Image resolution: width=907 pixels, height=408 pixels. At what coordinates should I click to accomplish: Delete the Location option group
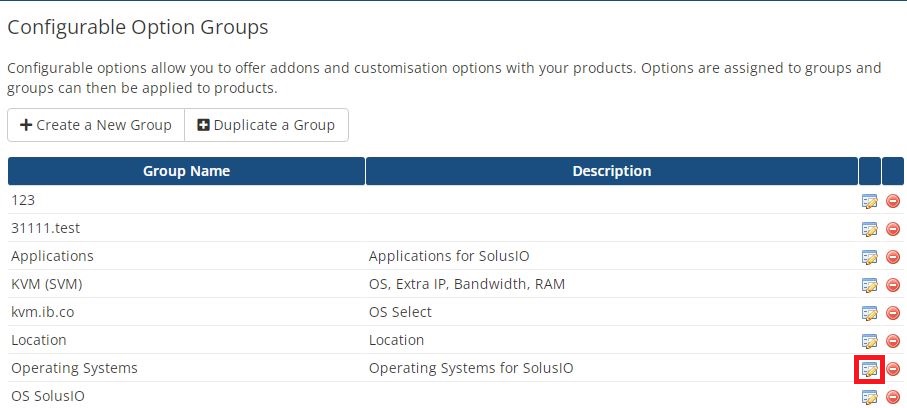[893, 341]
